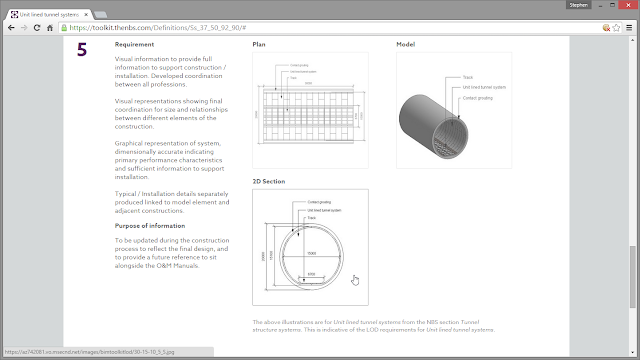Image resolution: width=640 pixels, height=360 pixels.
Task: Select the Unit lined tunnel systems tab
Action: tap(49, 14)
